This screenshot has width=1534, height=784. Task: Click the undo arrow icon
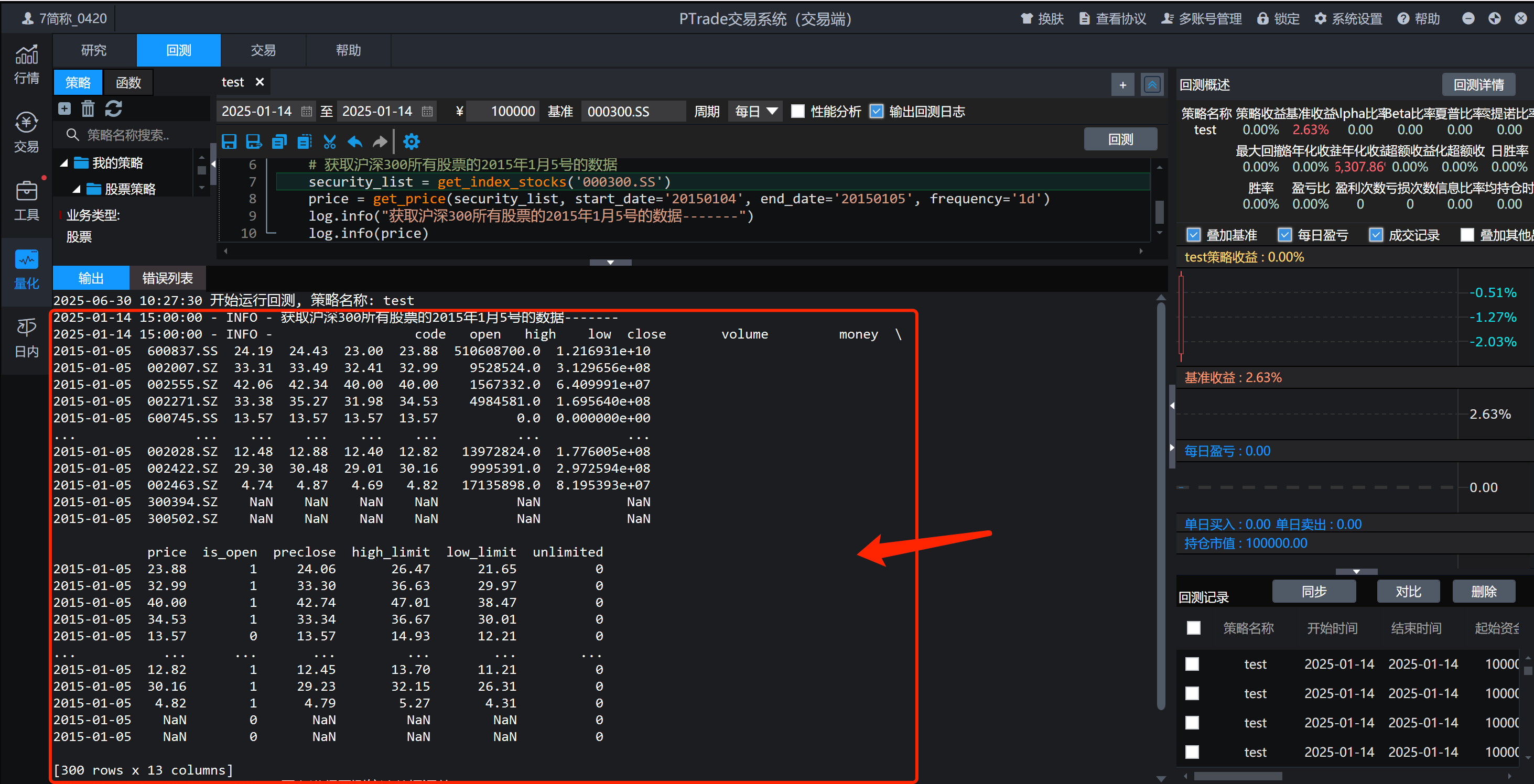tap(355, 141)
